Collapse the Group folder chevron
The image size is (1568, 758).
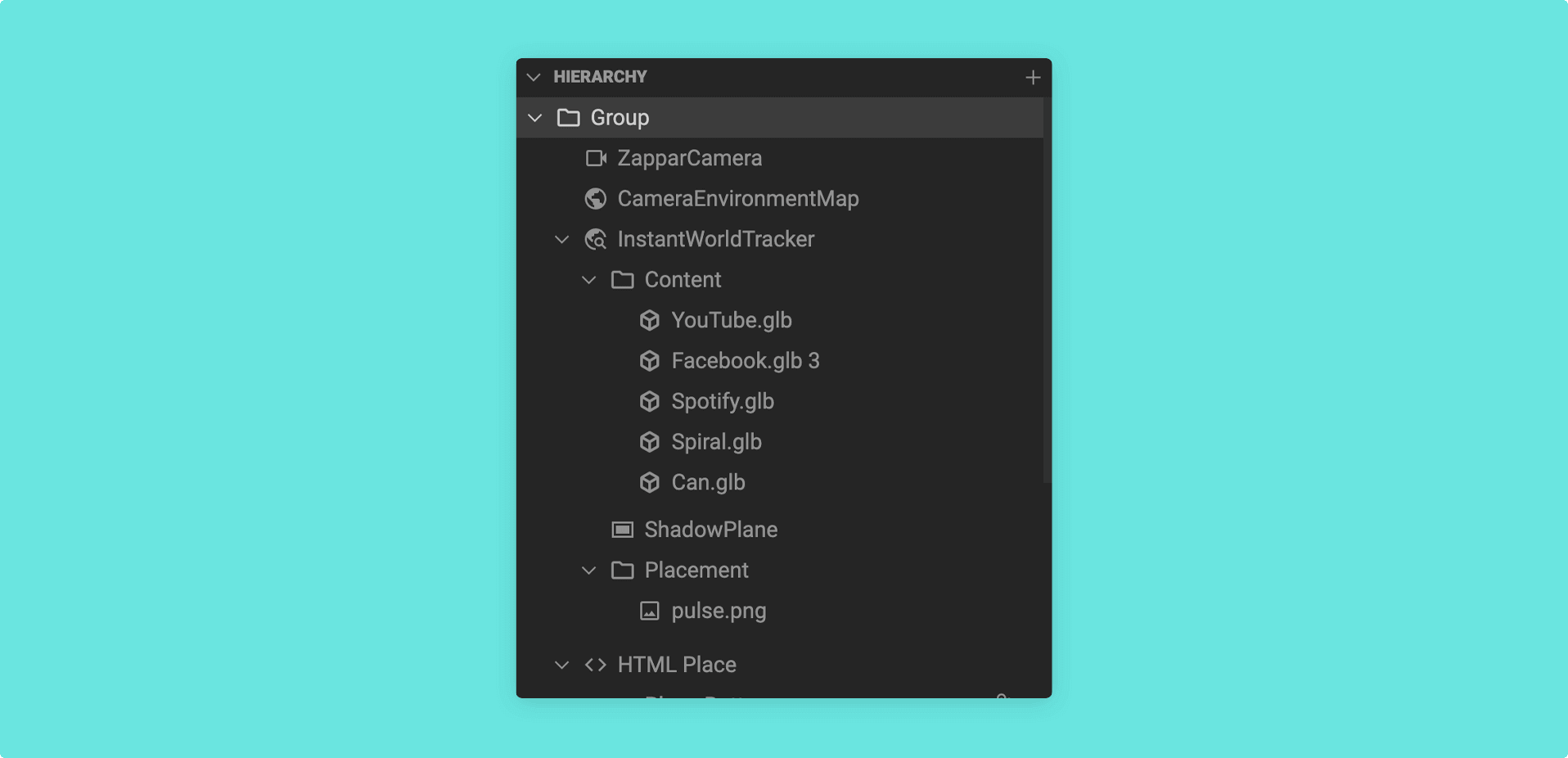coord(535,118)
